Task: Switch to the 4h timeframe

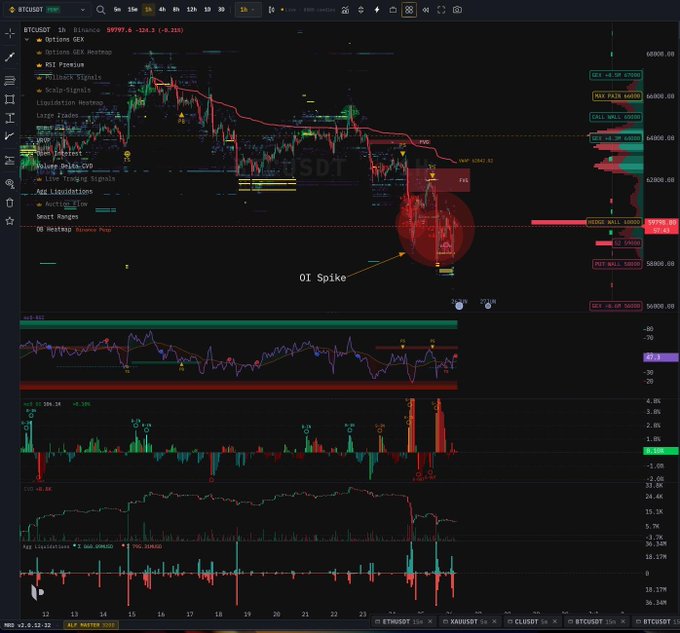Action: point(162,10)
